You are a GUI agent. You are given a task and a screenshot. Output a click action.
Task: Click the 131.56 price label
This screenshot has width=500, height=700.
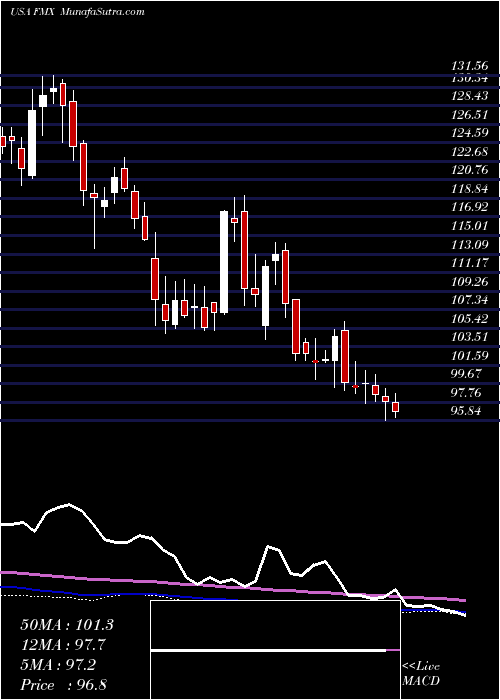[470, 67]
